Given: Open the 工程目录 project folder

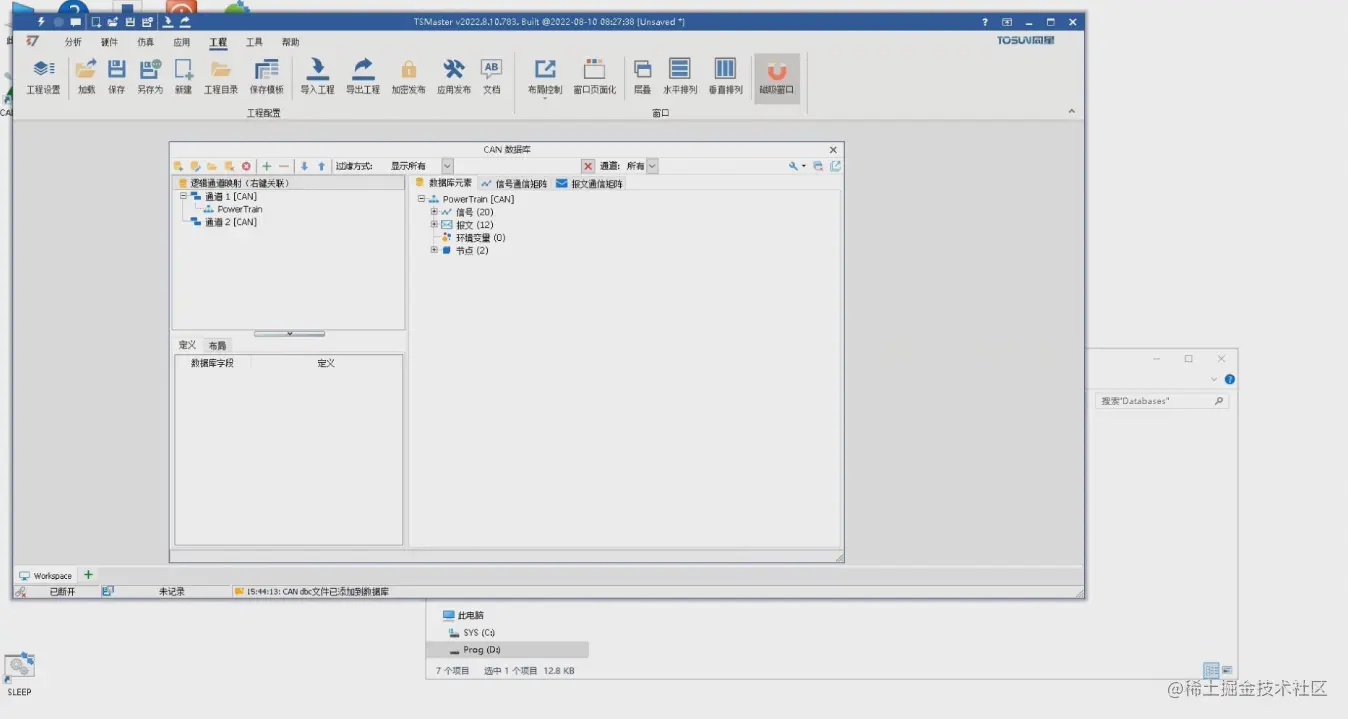Looking at the screenshot, I should point(221,77).
